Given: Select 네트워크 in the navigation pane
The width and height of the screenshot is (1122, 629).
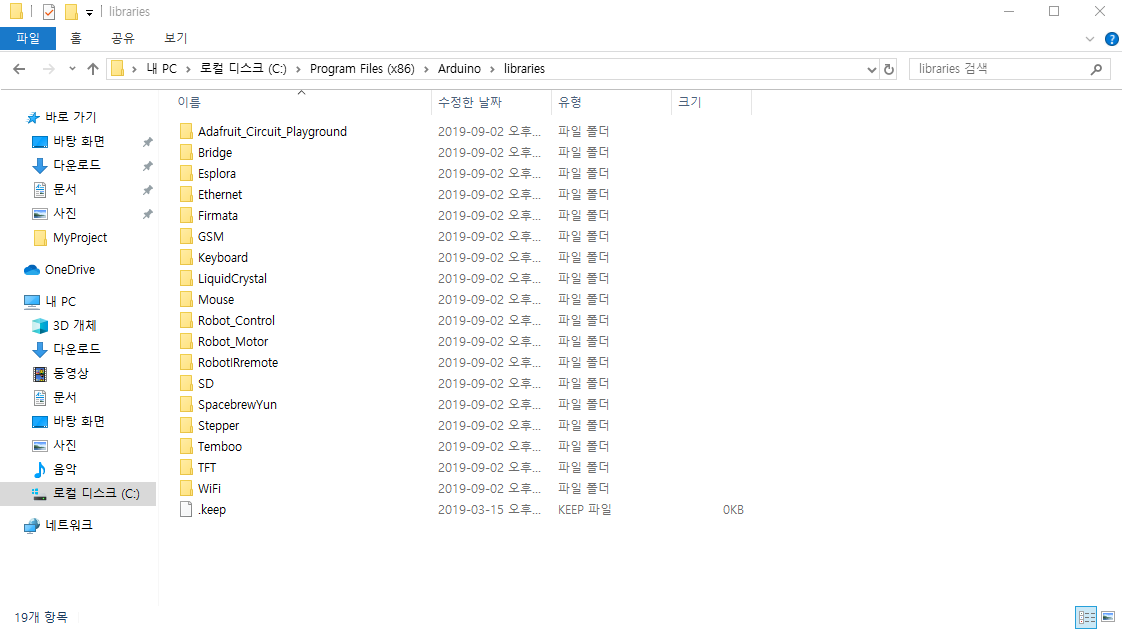Looking at the screenshot, I should pyautogui.click(x=58, y=525).
